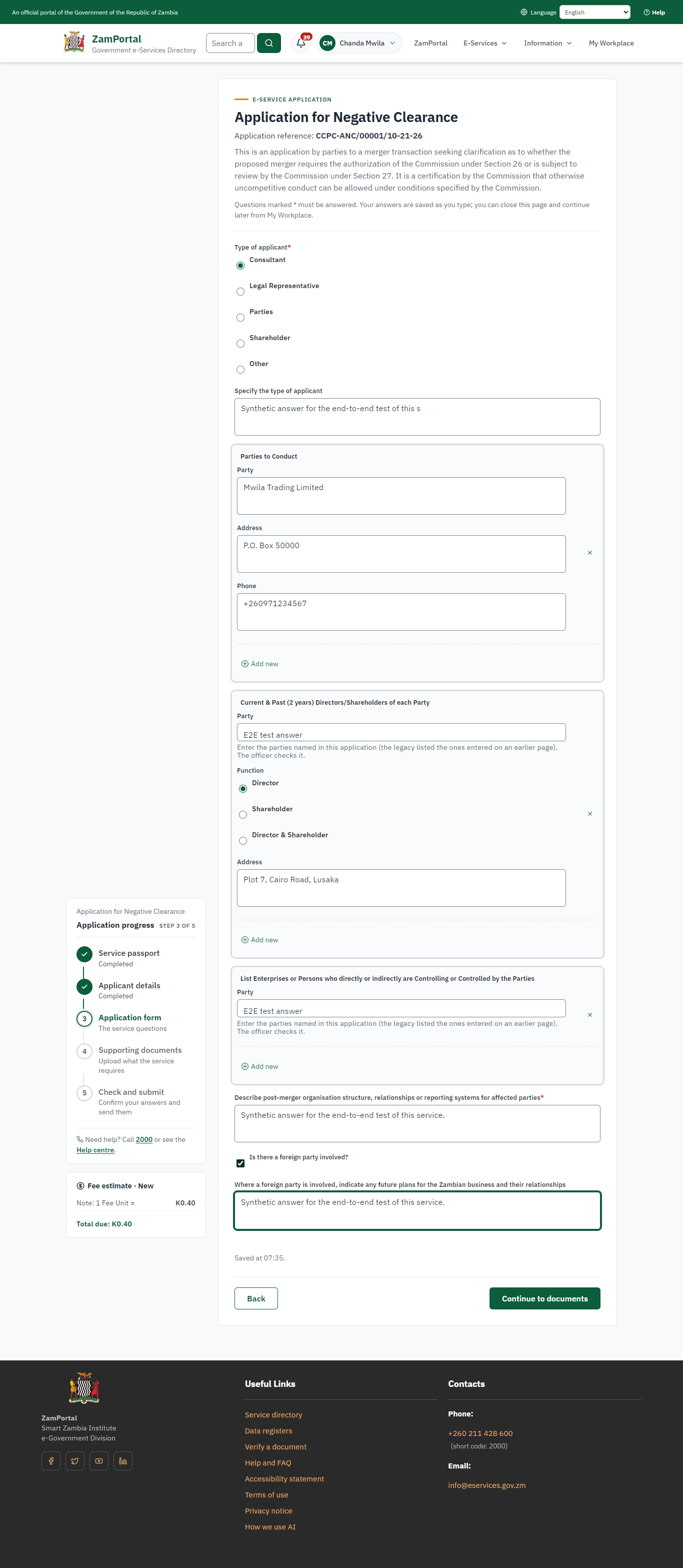Go to My Workplace
Screen dimensions: 683x1568
pyautogui.click(x=611, y=43)
